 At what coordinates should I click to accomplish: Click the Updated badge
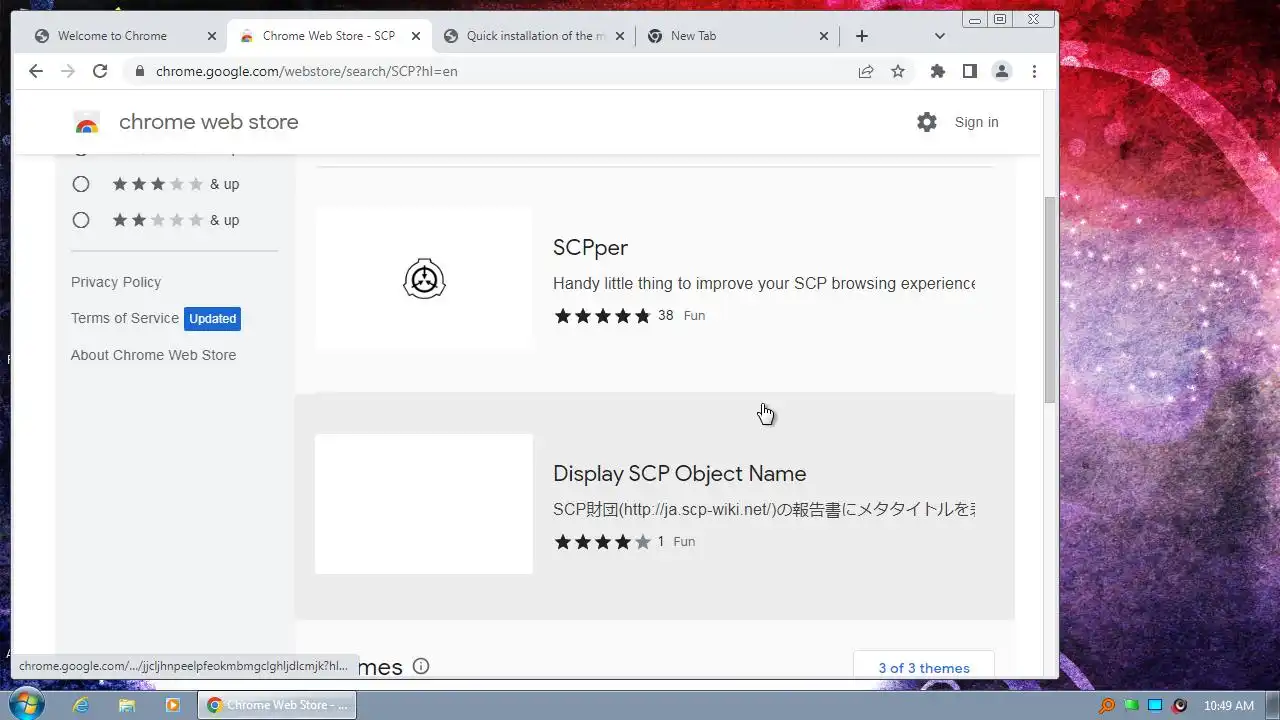tap(213, 319)
